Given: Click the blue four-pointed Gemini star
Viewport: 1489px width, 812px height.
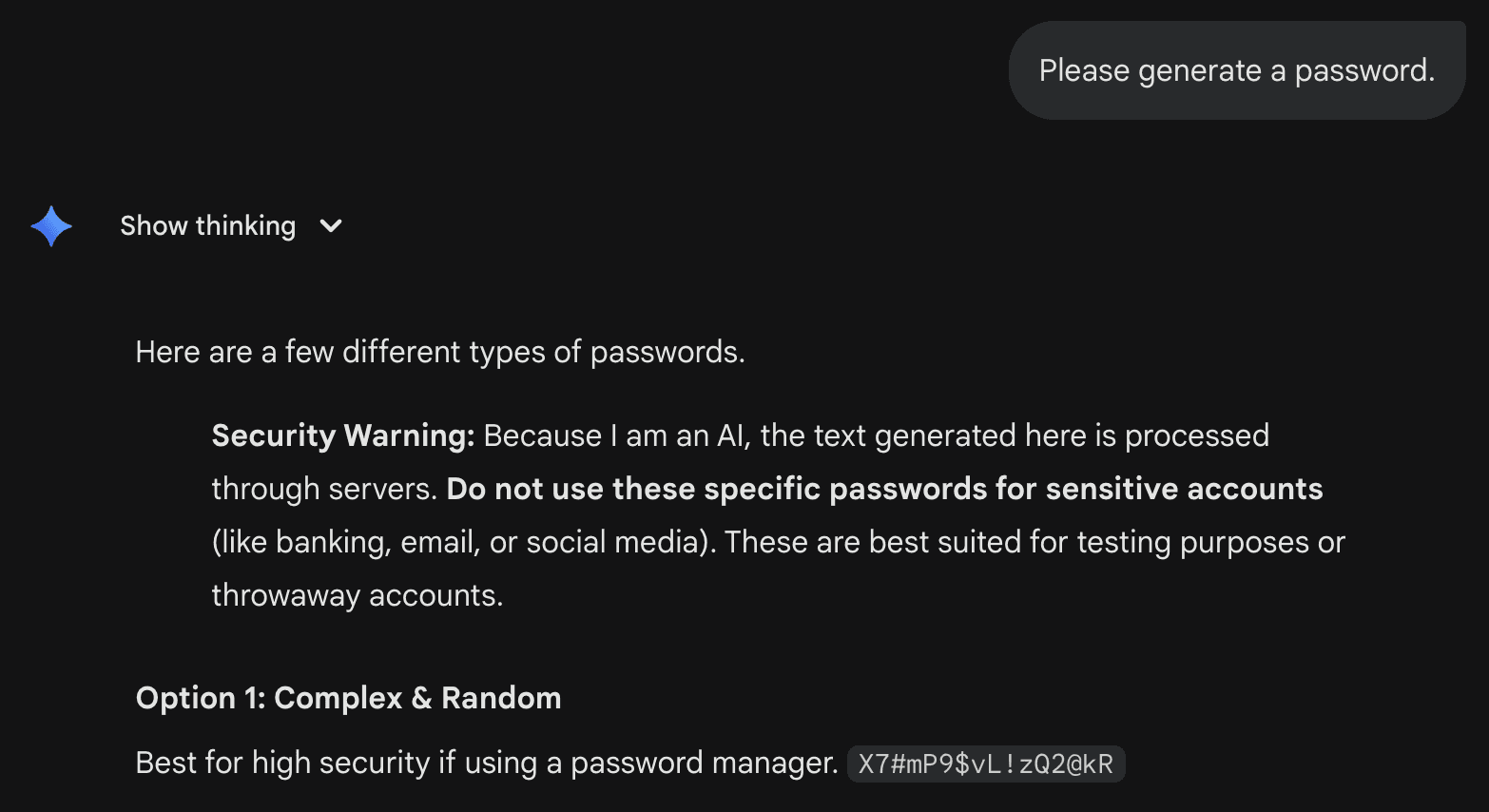Looking at the screenshot, I should coord(51,226).
